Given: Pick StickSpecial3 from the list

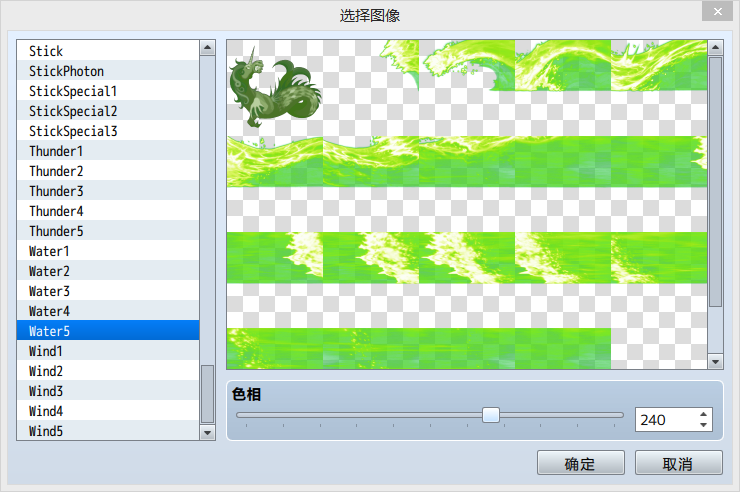Looking at the screenshot, I should point(108,131).
